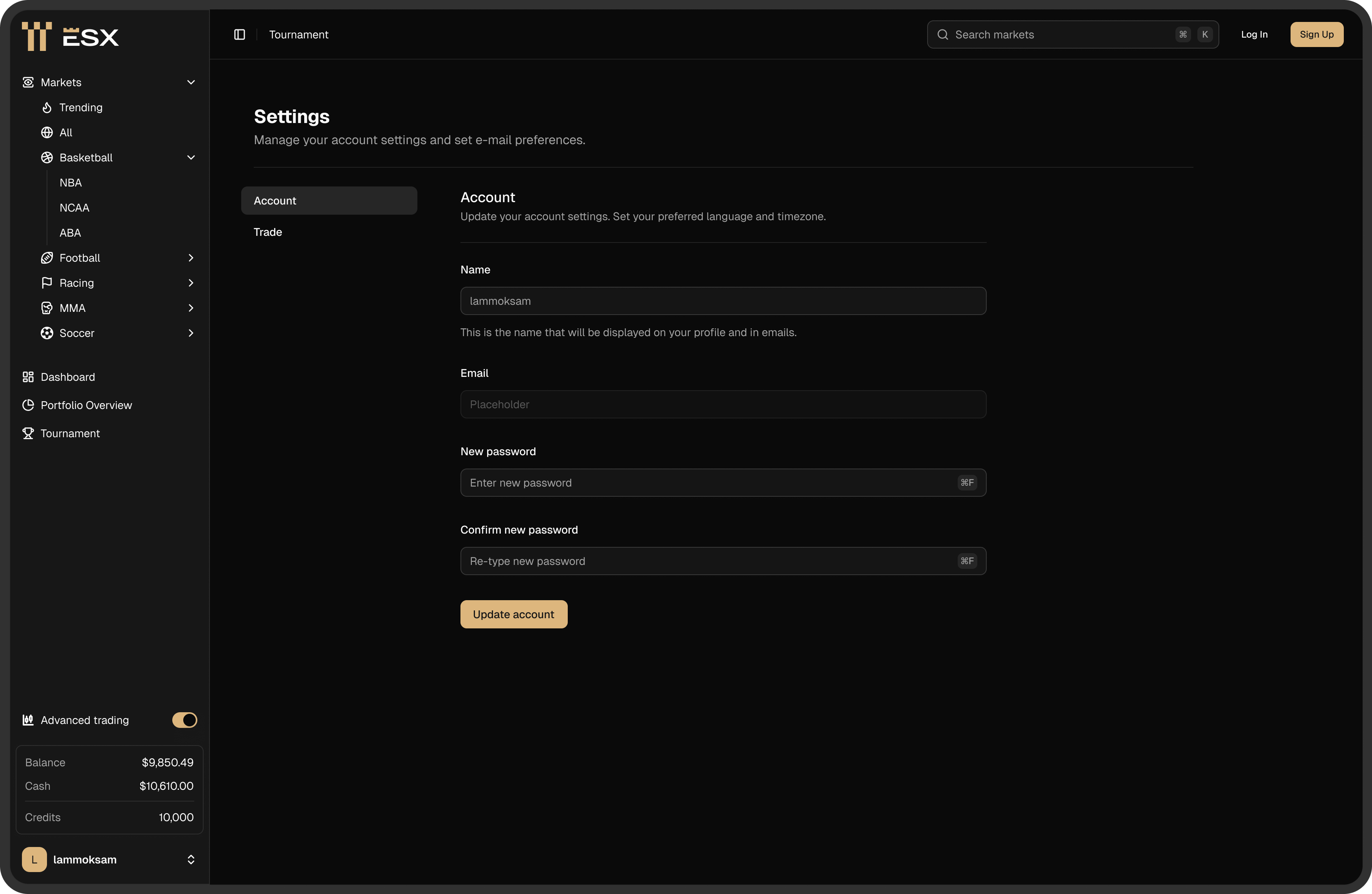
Task: Open Dashboard page
Action: (x=67, y=376)
